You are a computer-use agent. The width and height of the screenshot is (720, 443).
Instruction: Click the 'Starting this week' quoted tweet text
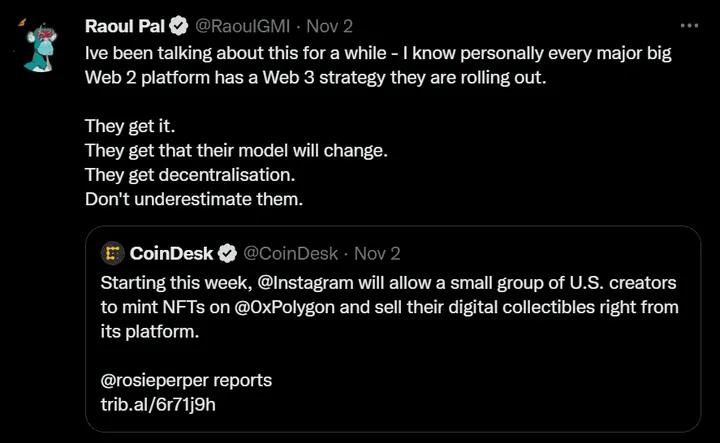click(x=170, y=281)
